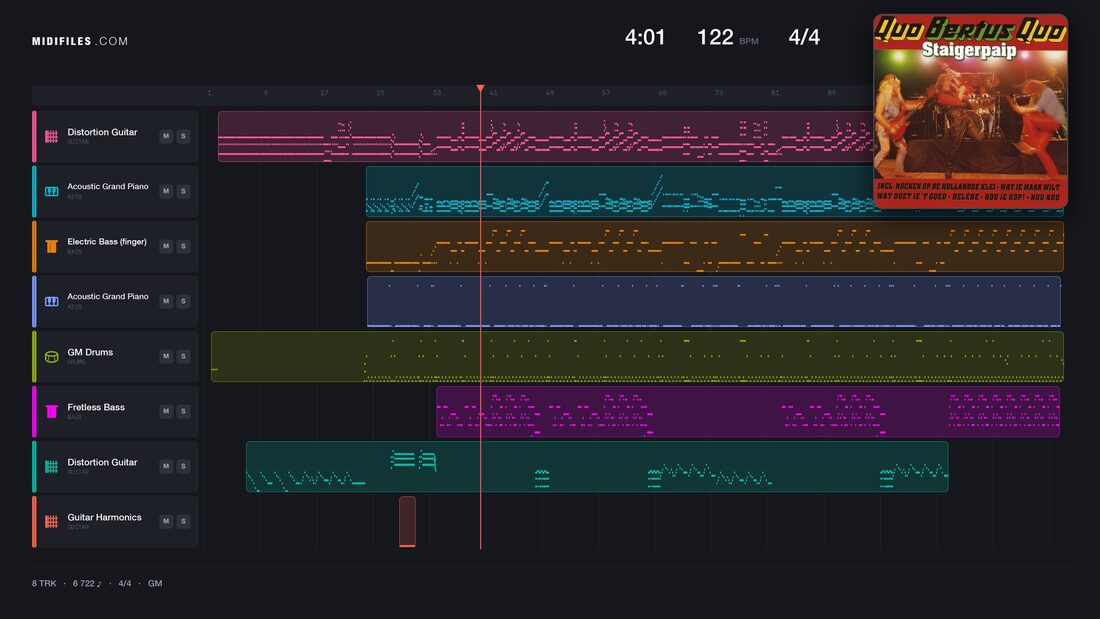
Task: Click the red playhead marker on the ruler
Action: click(x=481, y=88)
